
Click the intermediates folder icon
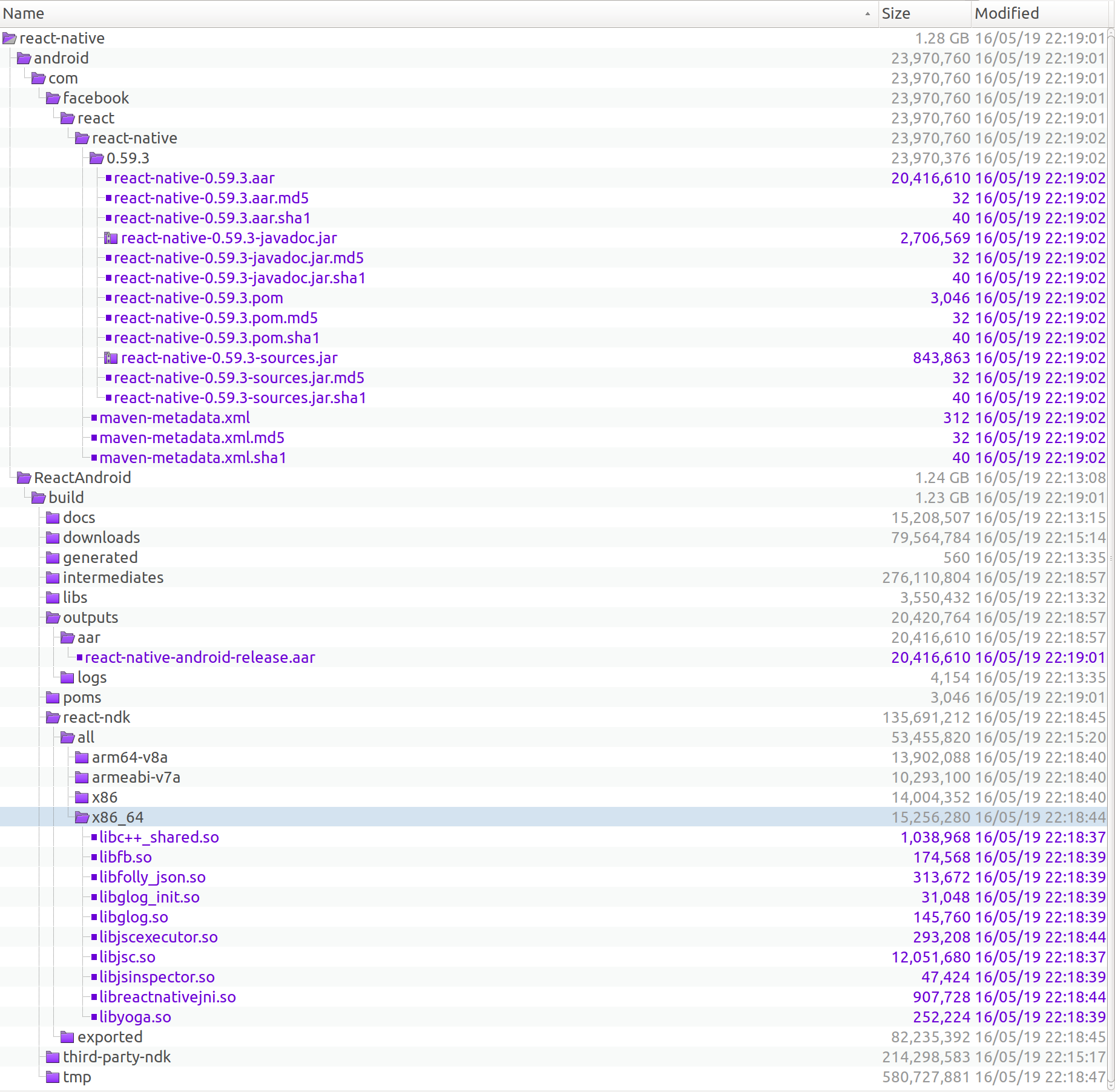coord(53,578)
